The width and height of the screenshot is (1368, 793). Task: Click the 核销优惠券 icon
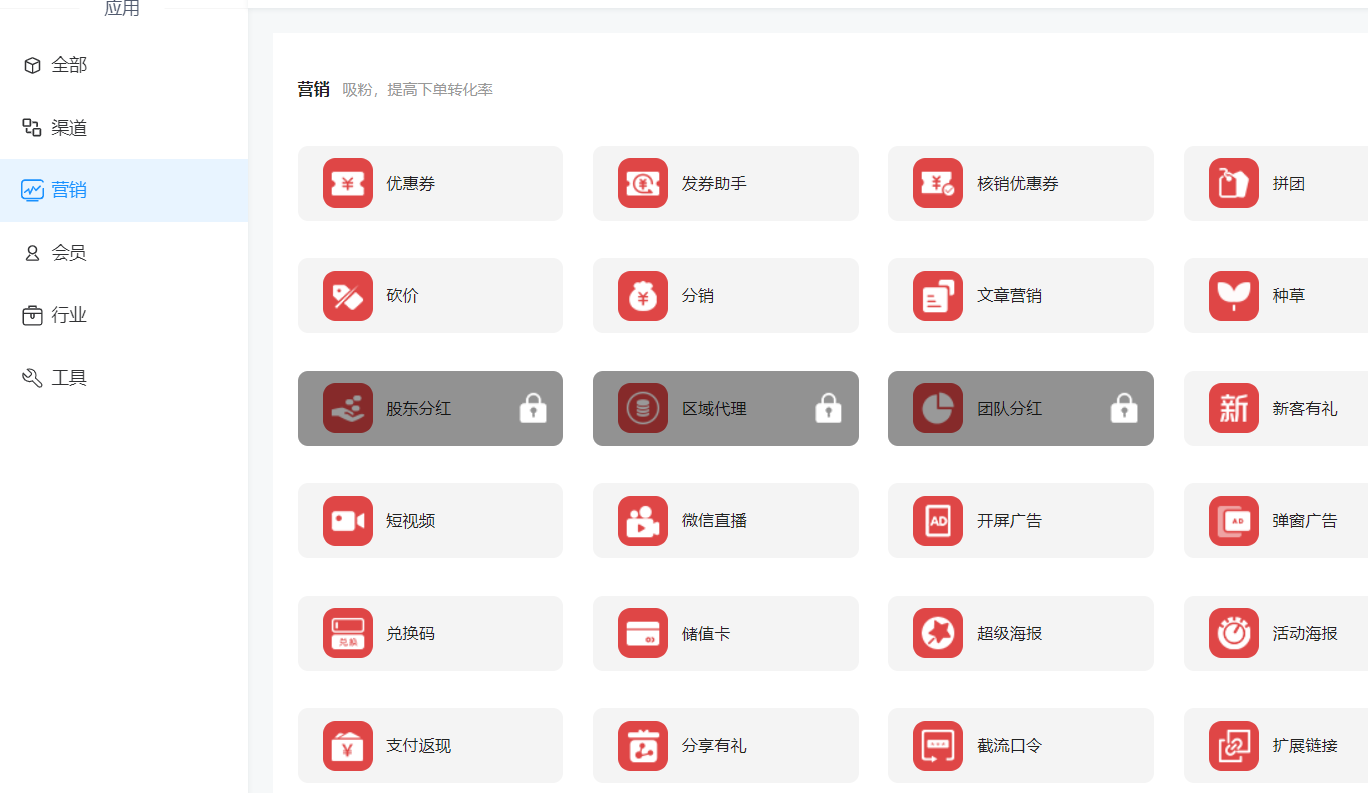coord(937,183)
